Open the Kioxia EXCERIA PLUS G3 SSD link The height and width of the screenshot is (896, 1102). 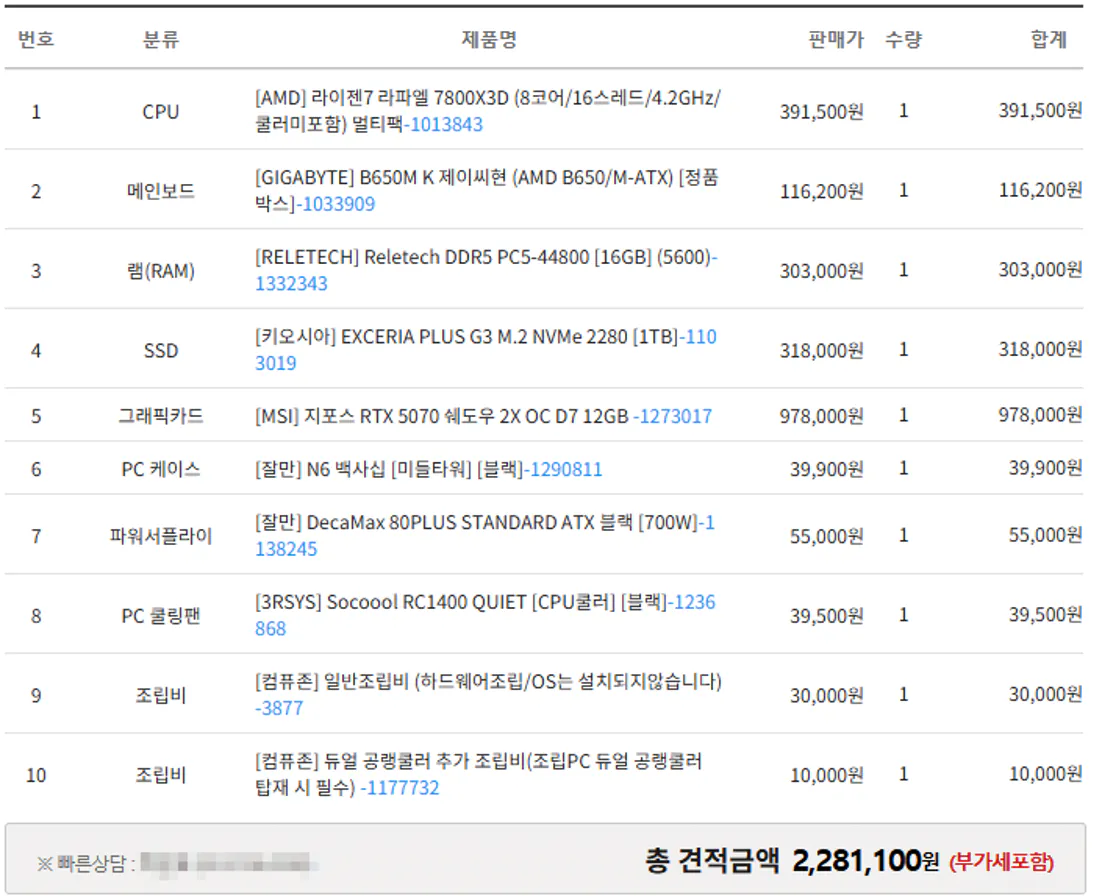697,338
